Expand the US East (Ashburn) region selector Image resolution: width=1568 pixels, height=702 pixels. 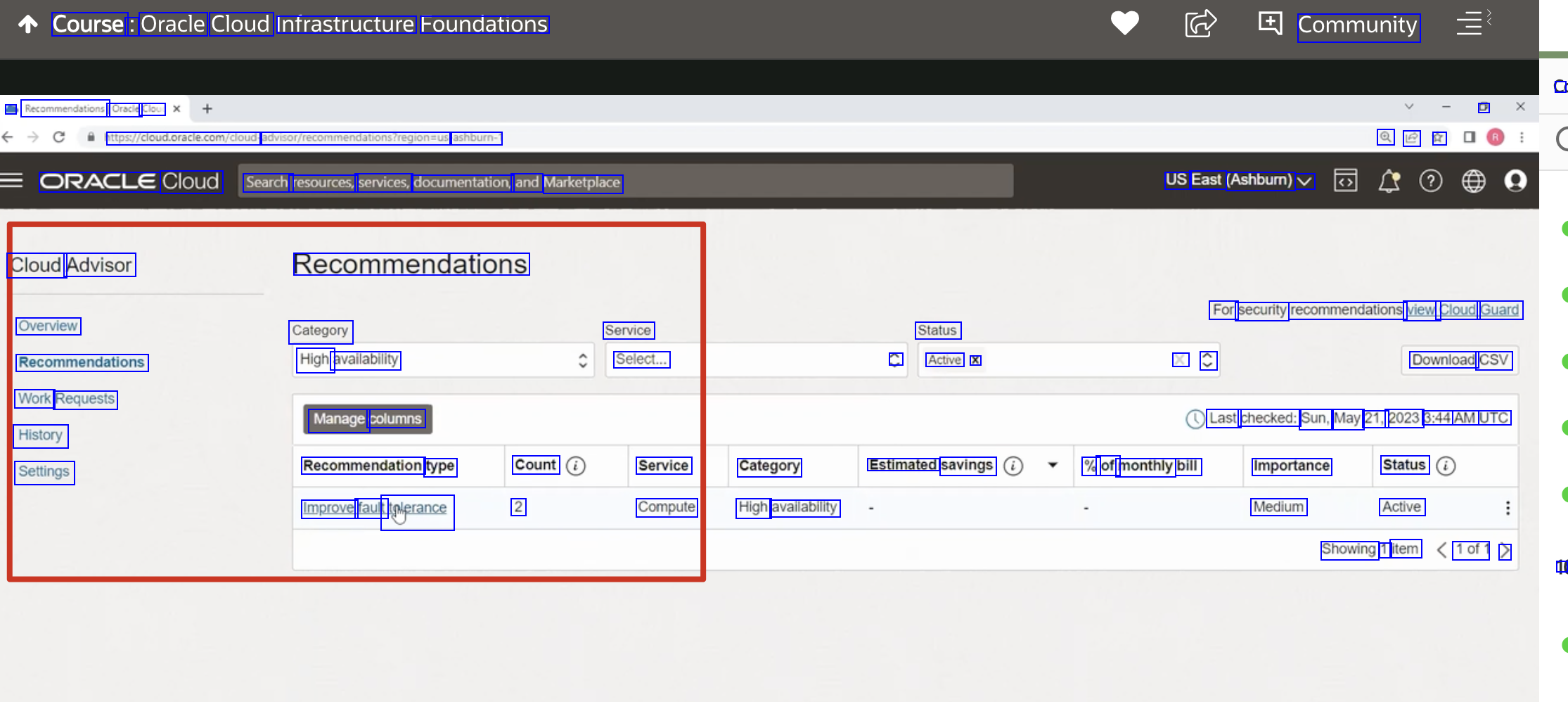(x=1238, y=181)
